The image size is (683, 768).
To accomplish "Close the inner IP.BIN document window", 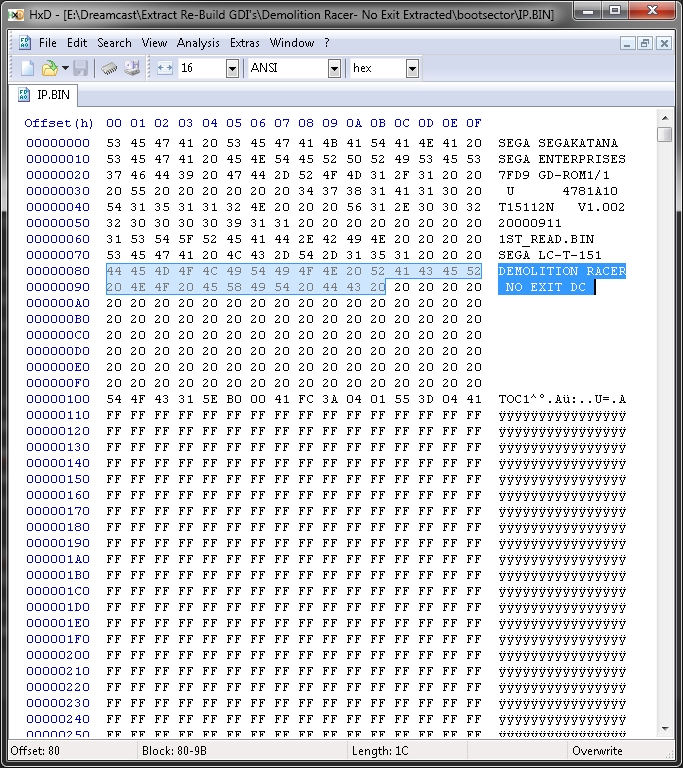I will pyautogui.click(x=664, y=44).
